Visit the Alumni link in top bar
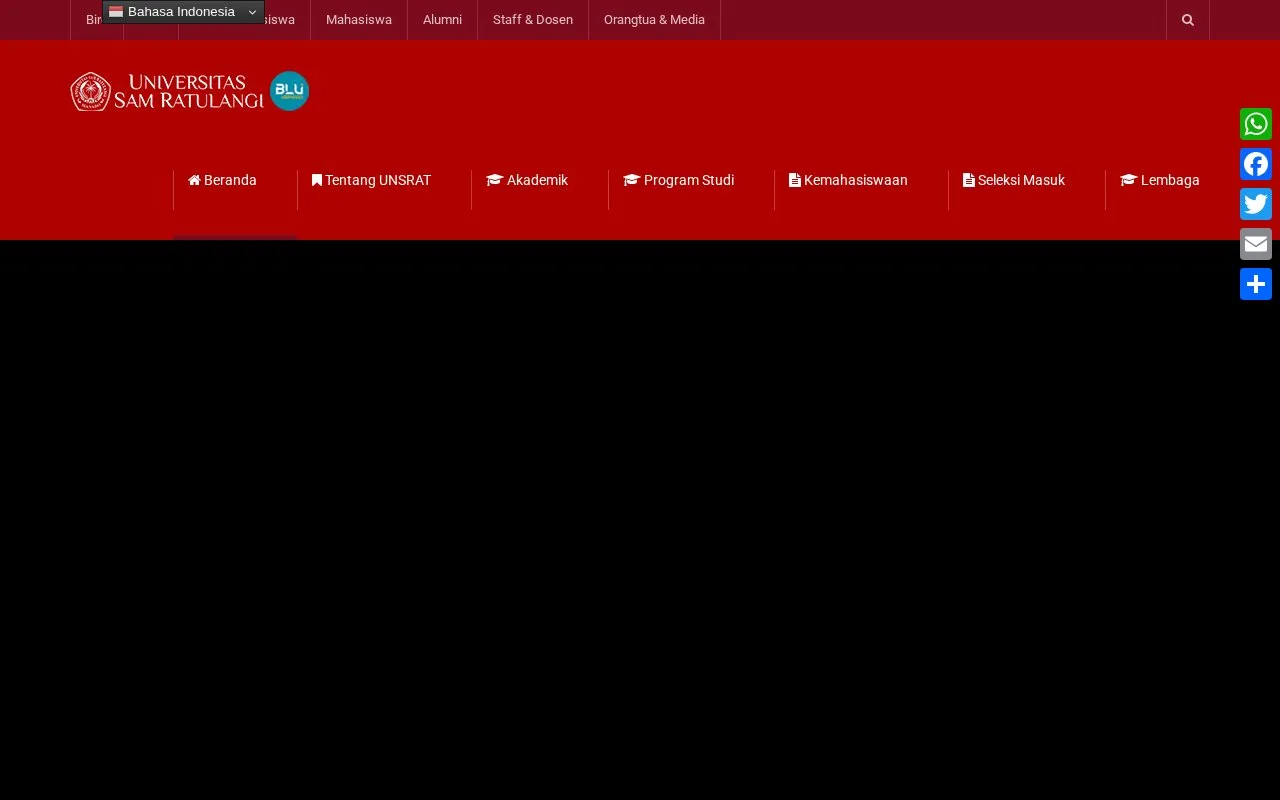This screenshot has width=1280, height=800. (442, 20)
